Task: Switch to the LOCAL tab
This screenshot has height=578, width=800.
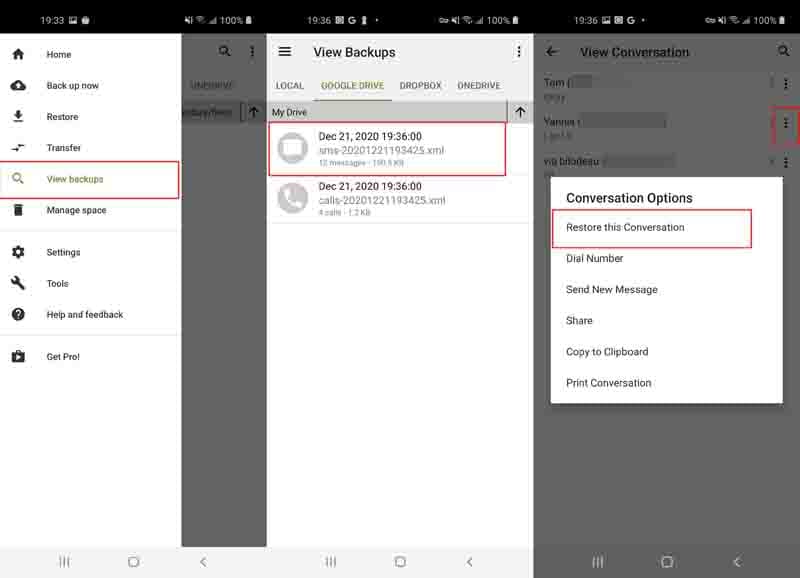Action: pyautogui.click(x=290, y=85)
